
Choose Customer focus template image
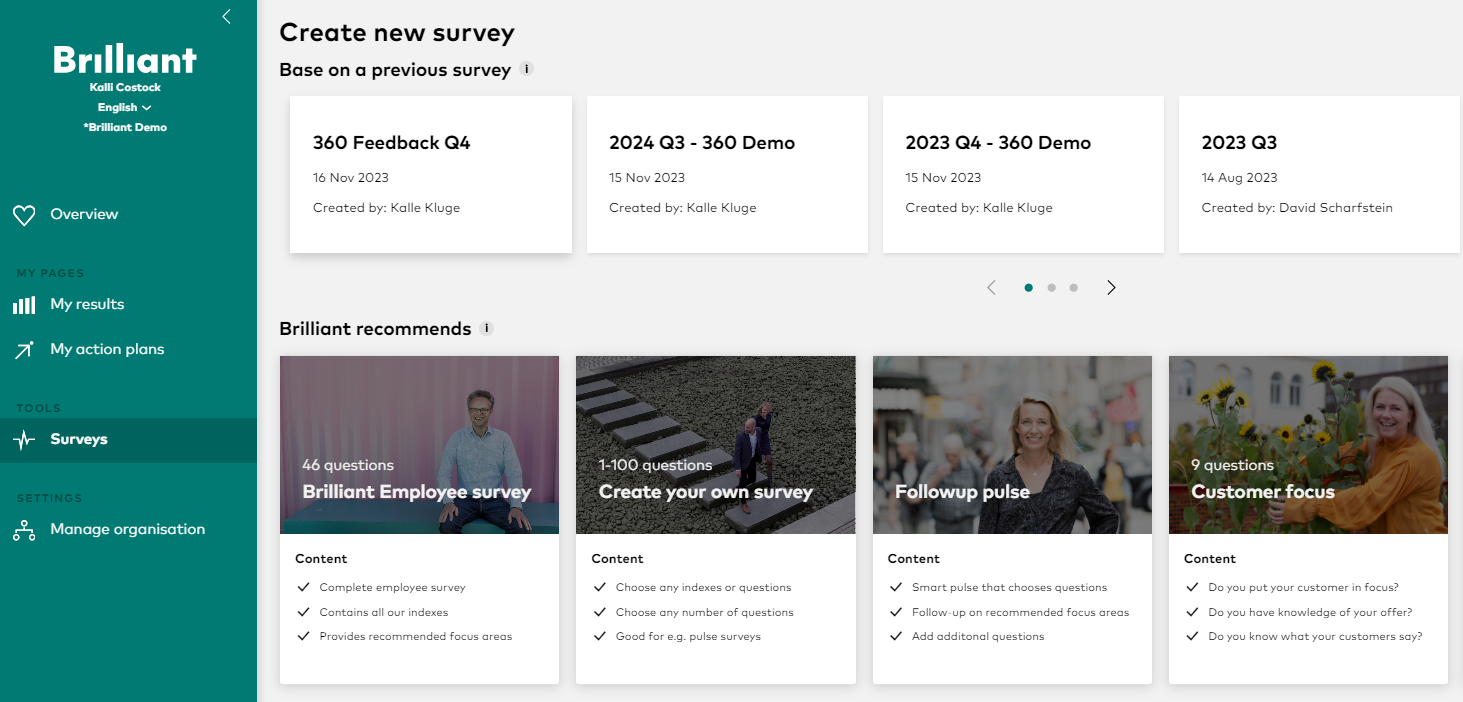[1308, 445]
